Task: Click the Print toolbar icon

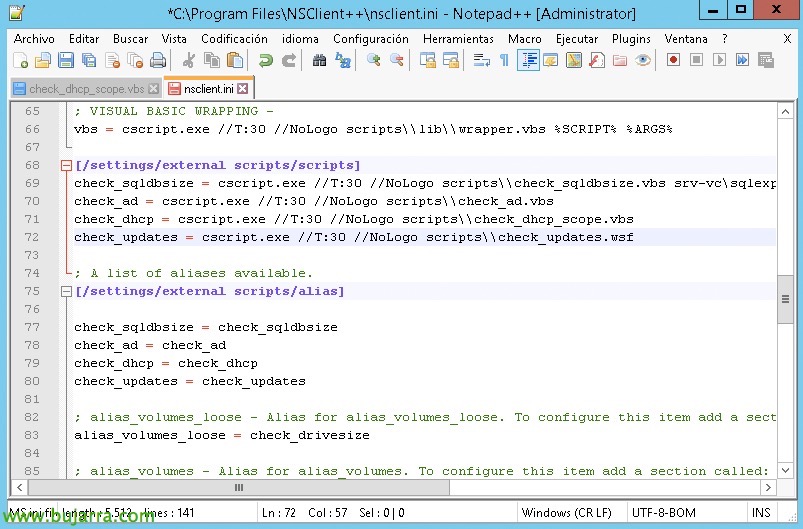Action: tap(158, 60)
